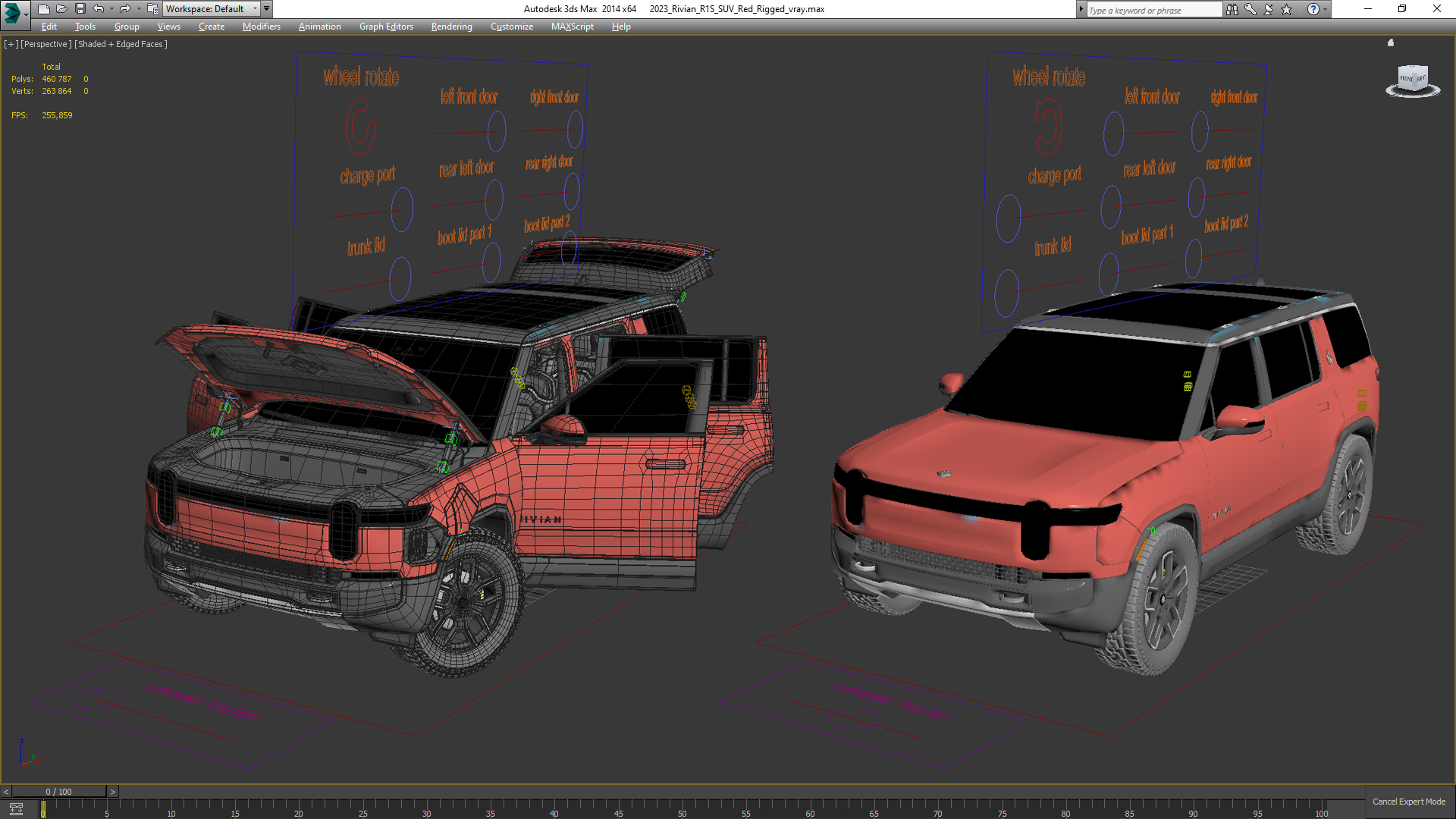Open the Modifiers menu
The height and width of the screenshot is (819, 1456).
(261, 27)
